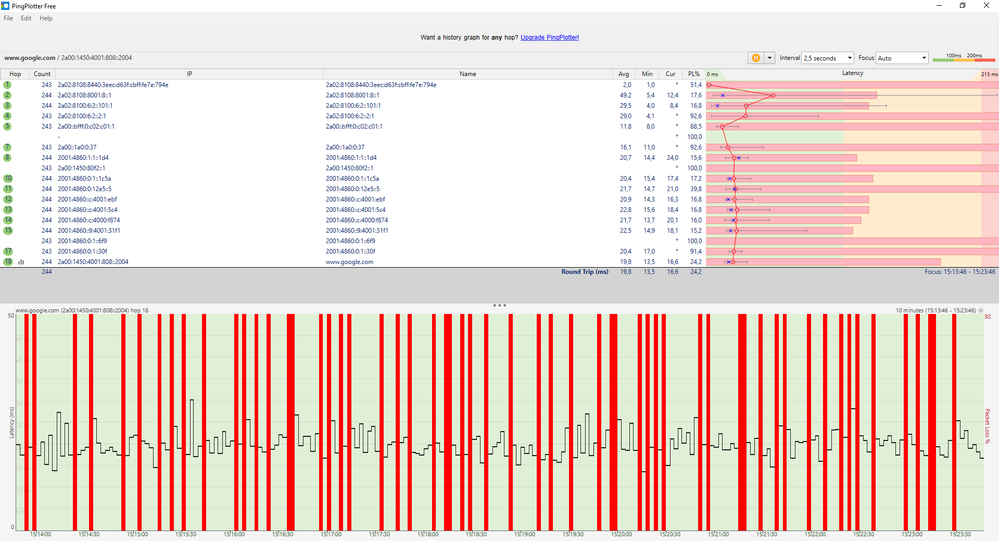Click the three-dot splitter handle above the graph
The height and width of the screenshot is (541, 999).
click(499, 304)
